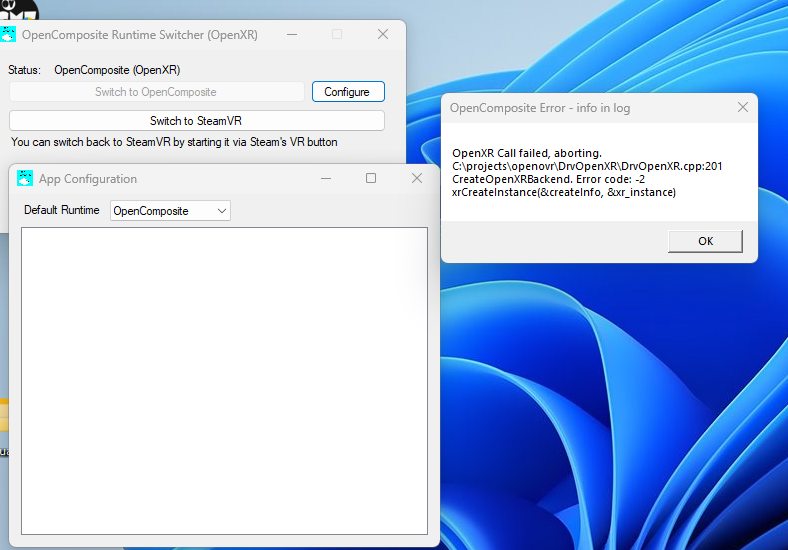Click the xrCreateInstance call text line
Image resolution: width=788 pixels, height=550 pixels.
[x=564, y=192]
